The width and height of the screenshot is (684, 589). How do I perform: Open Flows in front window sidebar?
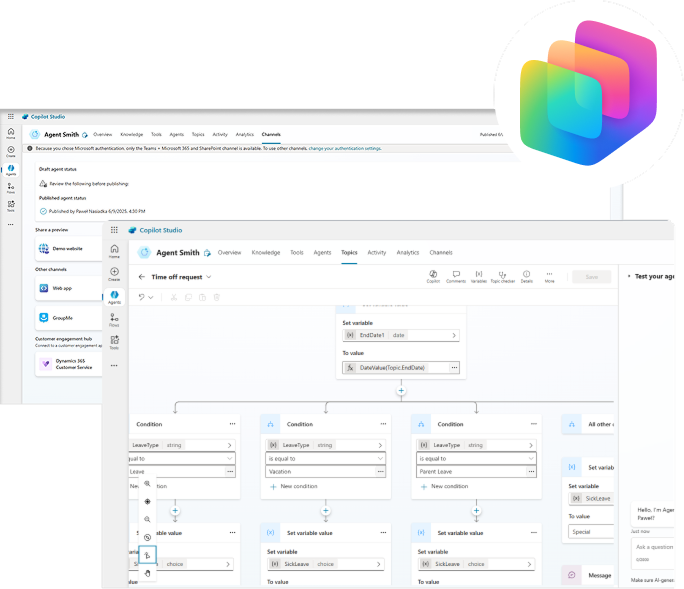click(115, 319)
